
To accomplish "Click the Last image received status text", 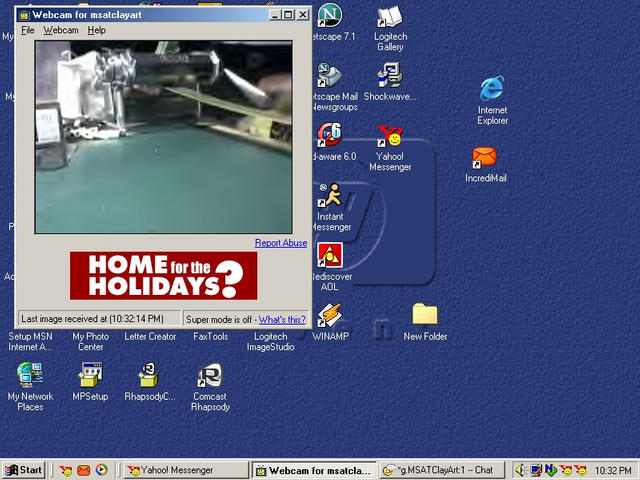I will pyautogui.click(x=92, y=319).
